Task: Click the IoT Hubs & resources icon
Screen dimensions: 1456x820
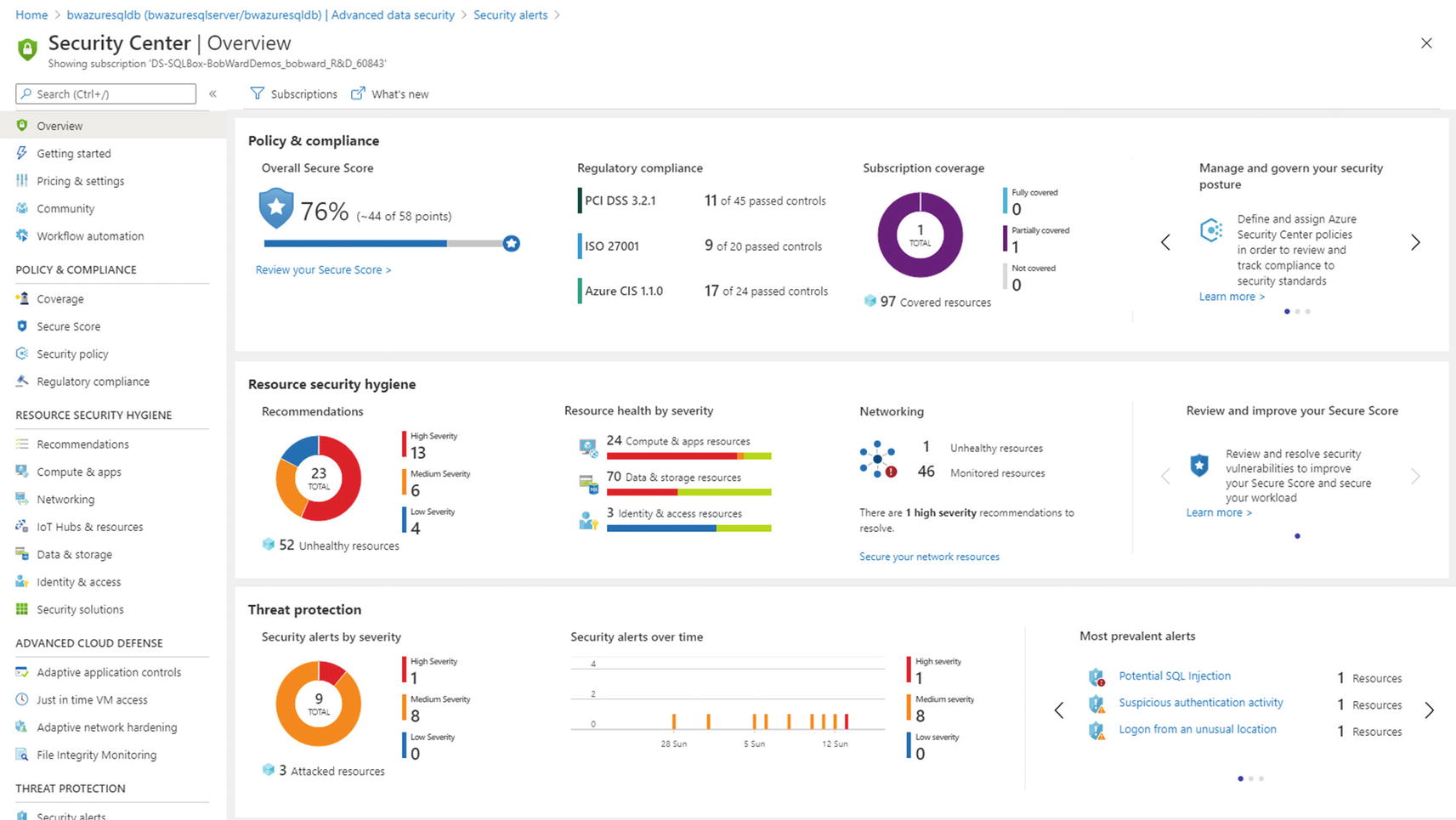Action: point(22,526)
